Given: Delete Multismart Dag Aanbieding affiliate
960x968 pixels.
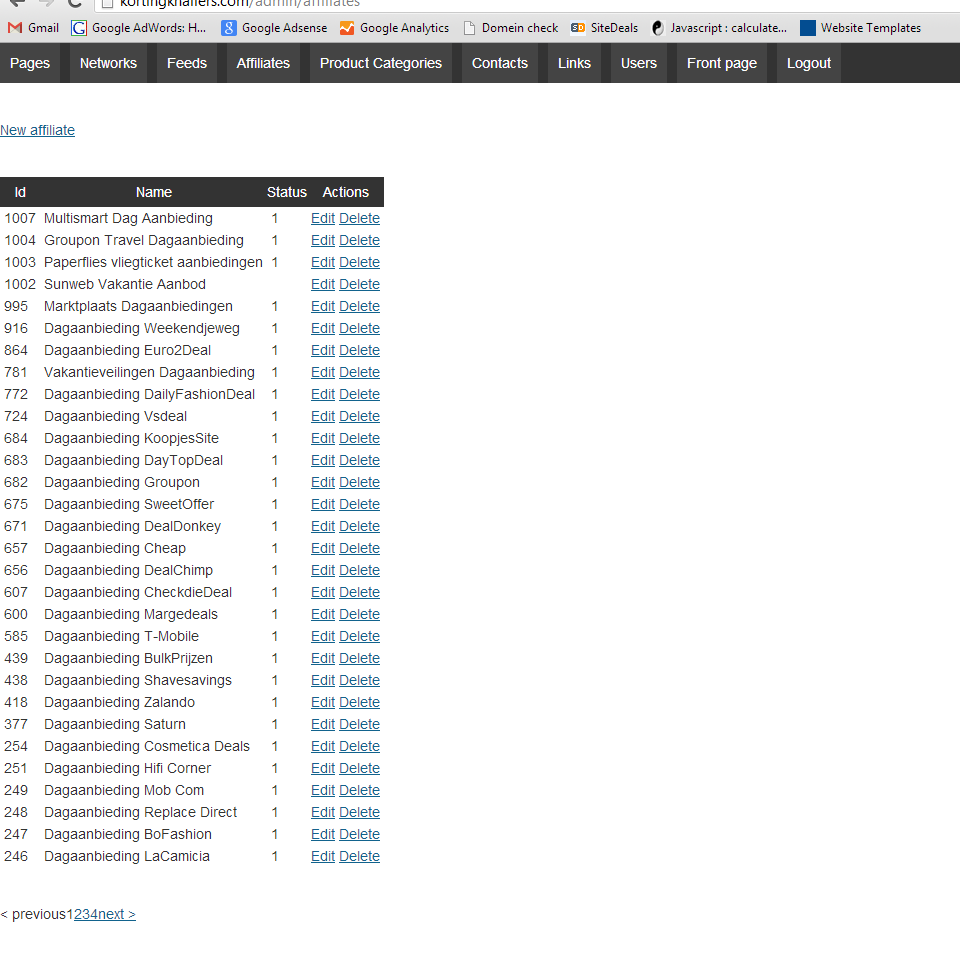Looking at the screenshot, I should pos(359,219).
